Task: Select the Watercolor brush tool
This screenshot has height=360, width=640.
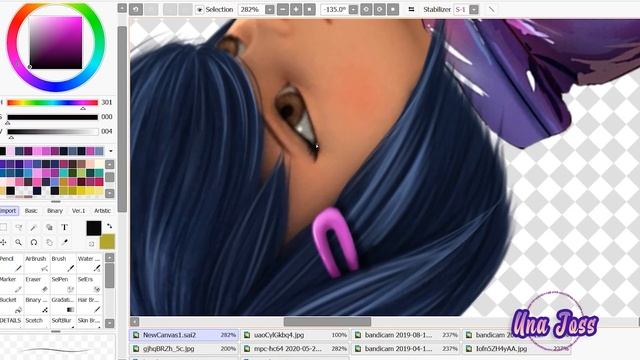Action: coord(89,264)
